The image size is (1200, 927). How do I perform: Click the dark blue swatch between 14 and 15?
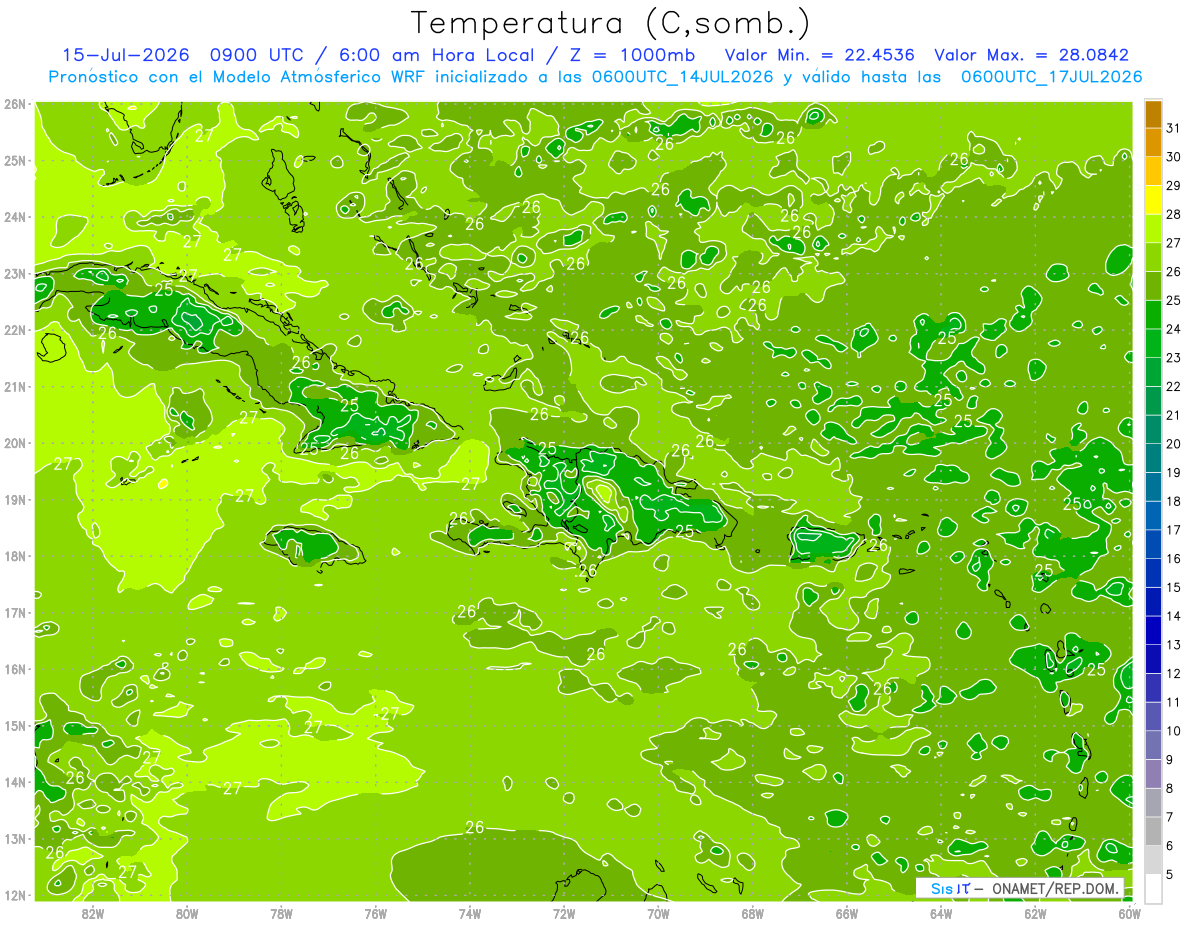tap(1153, 601)
